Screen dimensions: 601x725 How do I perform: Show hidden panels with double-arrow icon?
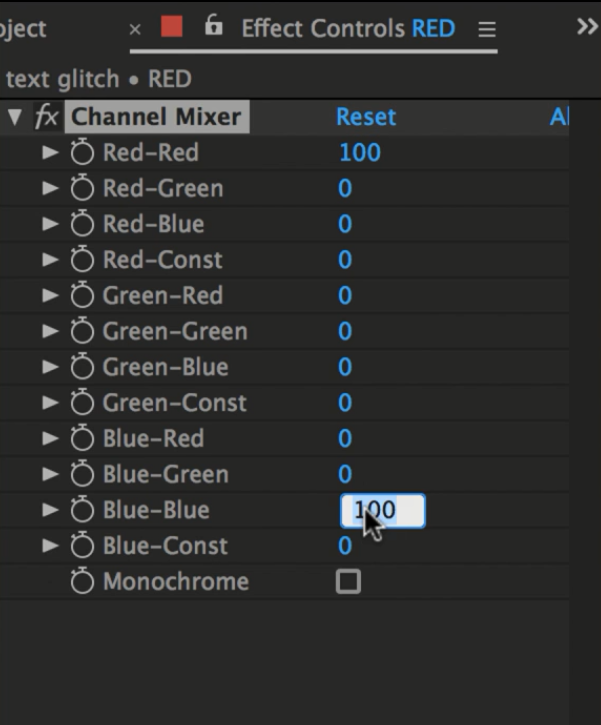tap(587, 27)
